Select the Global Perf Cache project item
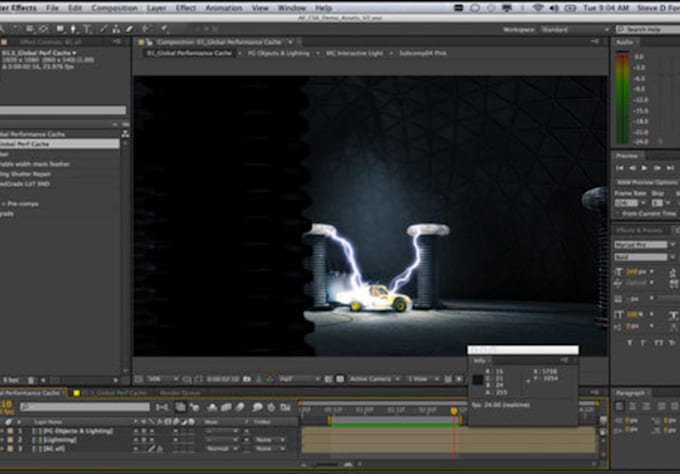Viewport: 680px width, 474px height. click(x=59, y=144)
